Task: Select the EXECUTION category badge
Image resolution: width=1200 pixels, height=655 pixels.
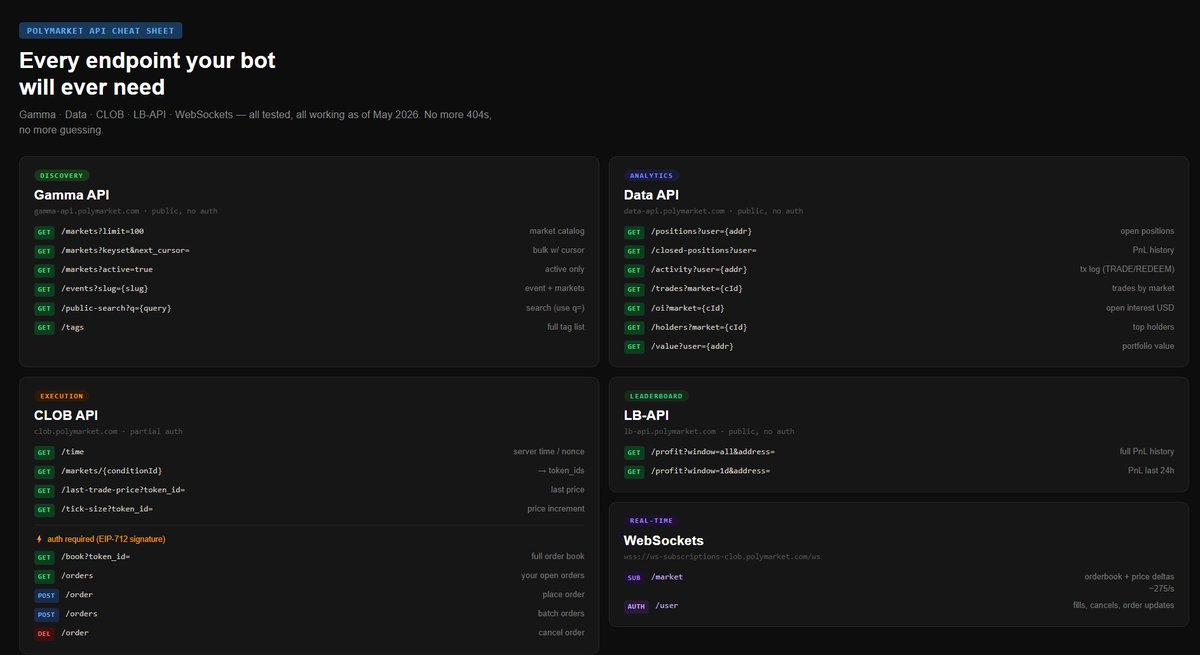Action: click(62, 396)
